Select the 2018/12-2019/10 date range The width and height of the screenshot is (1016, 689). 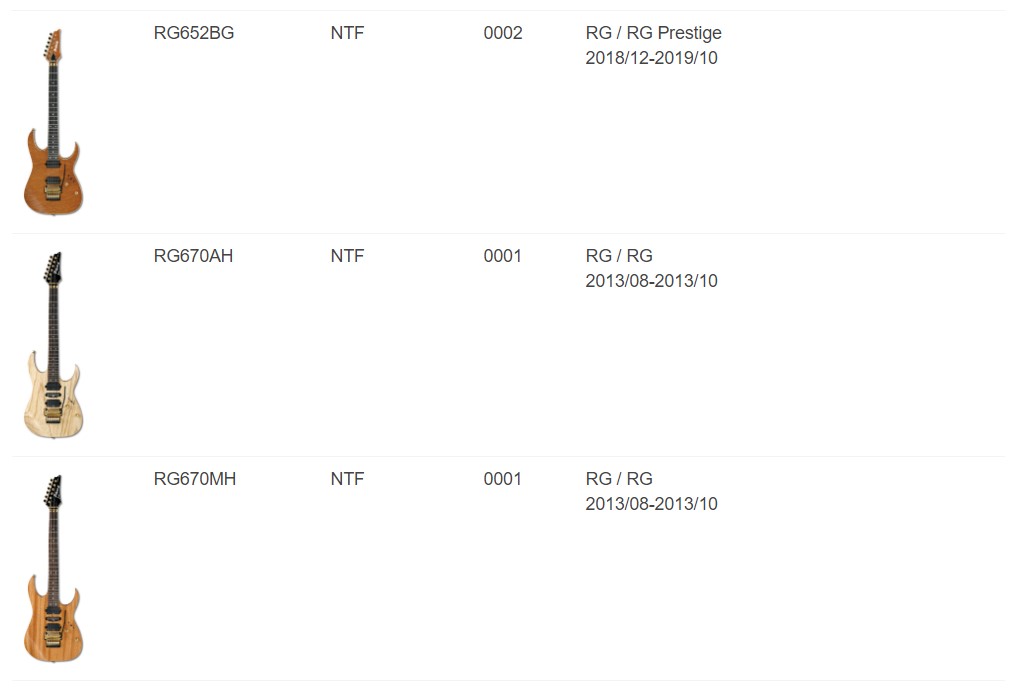pyautogui.click(x=651, y=58)
